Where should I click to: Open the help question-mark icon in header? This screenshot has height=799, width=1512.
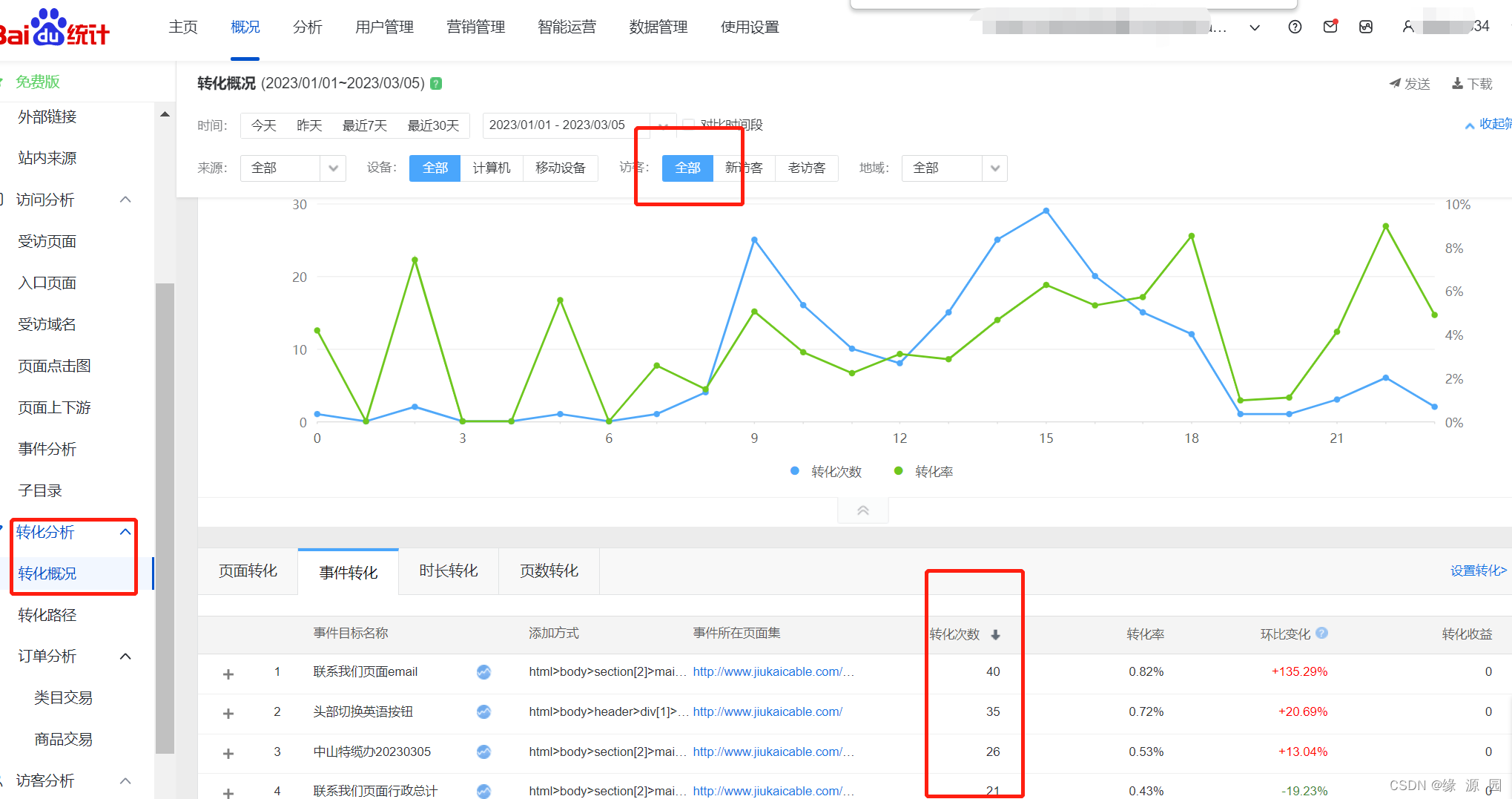pyautogui.click(x=1295, y=27)
